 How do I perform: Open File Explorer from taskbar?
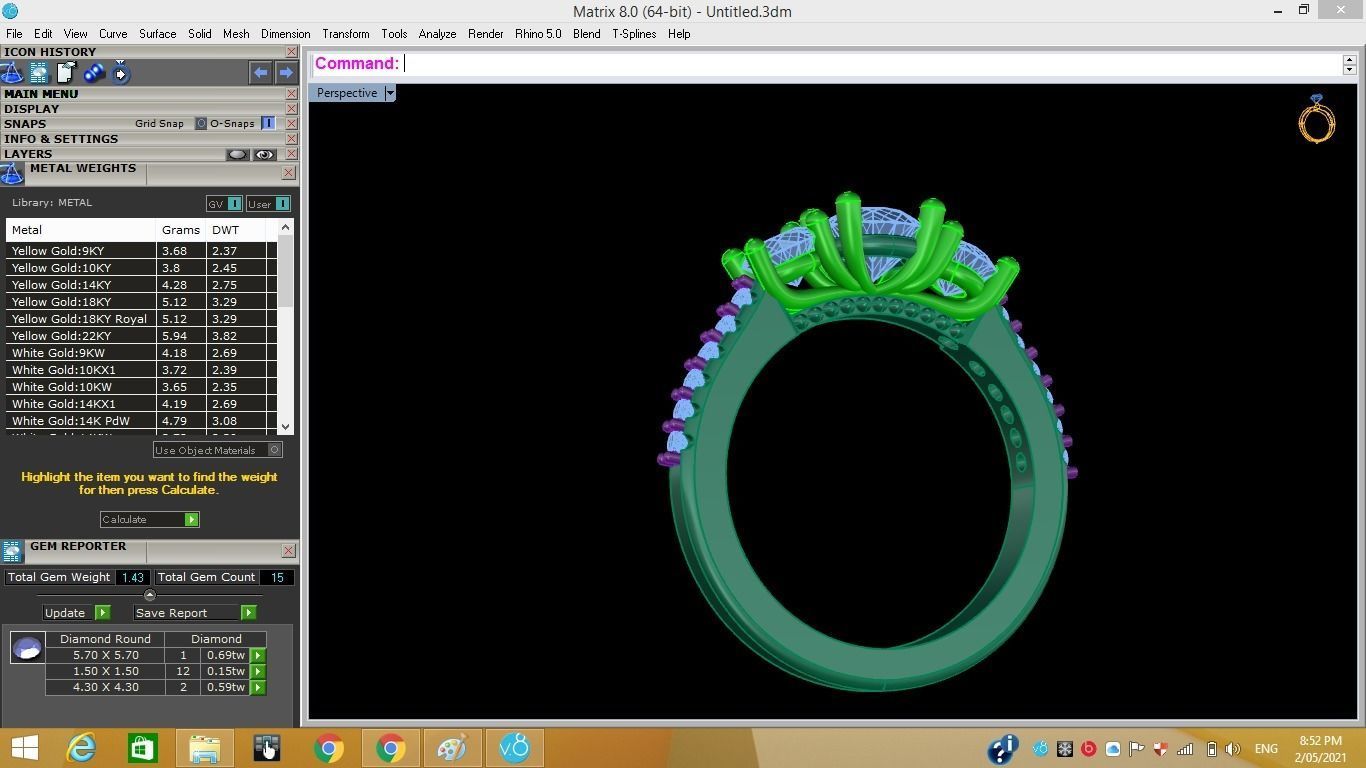click(205, 748)
